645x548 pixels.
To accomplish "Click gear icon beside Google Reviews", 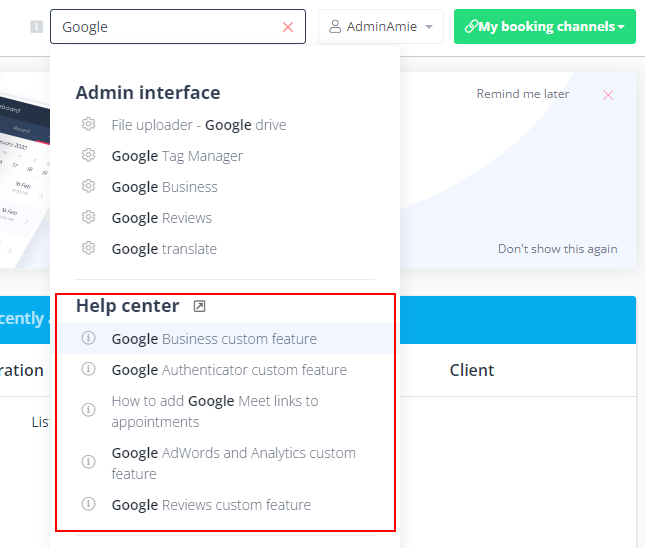I will point(88,217).
